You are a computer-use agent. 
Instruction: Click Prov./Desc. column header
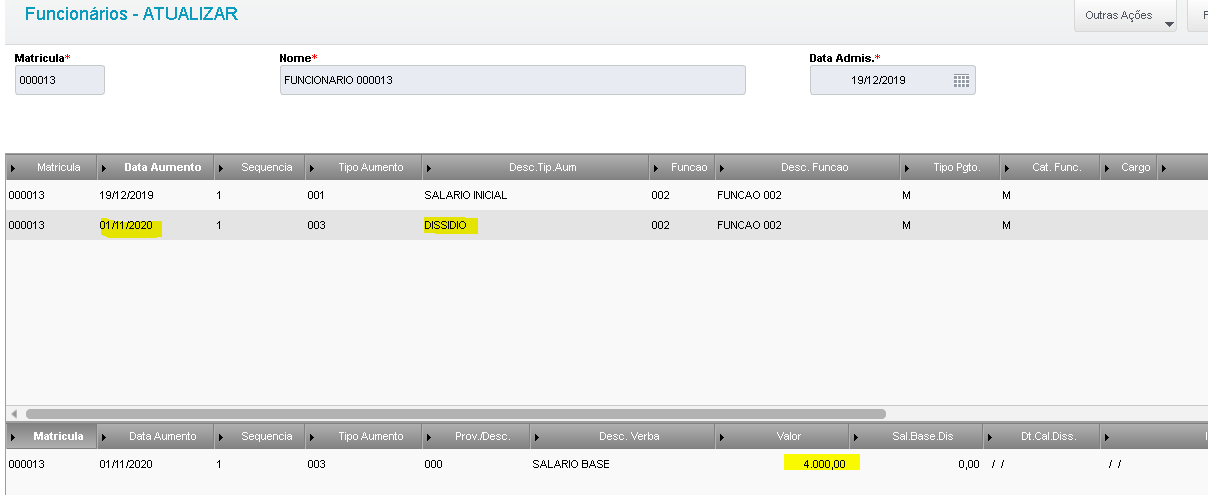(475, 436)
